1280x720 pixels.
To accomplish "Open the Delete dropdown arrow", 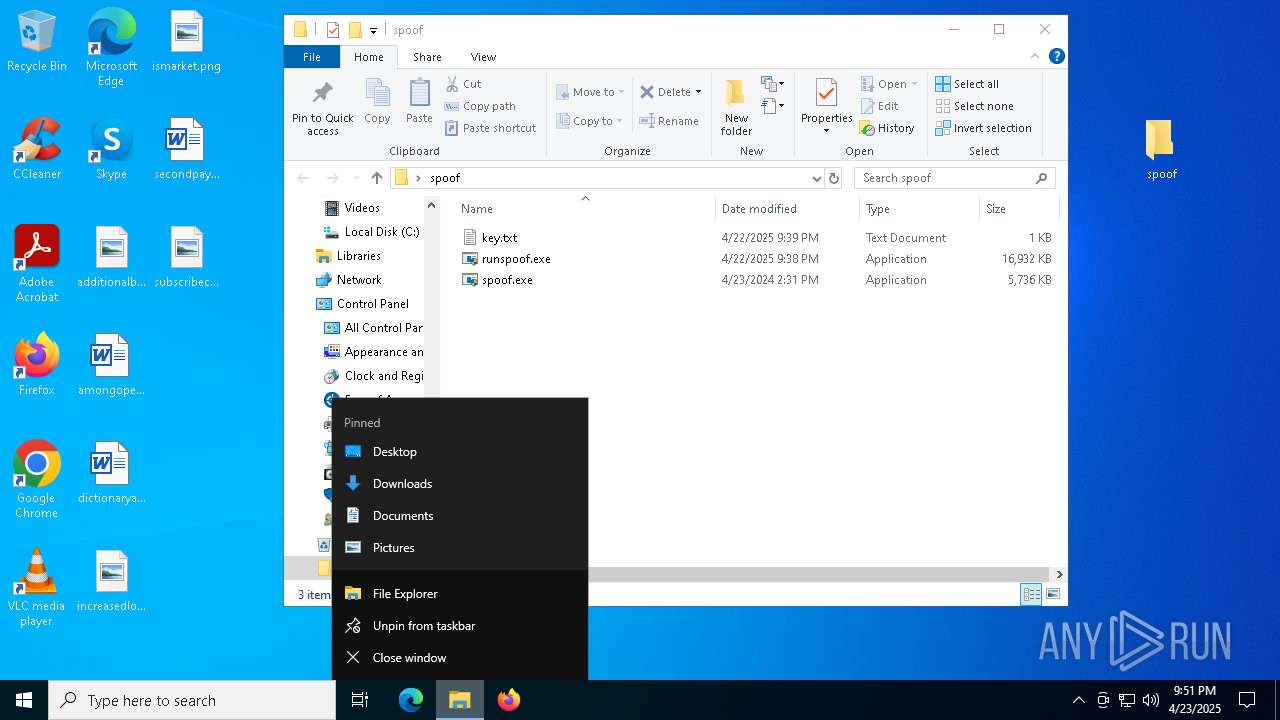I will pos(698,92).
